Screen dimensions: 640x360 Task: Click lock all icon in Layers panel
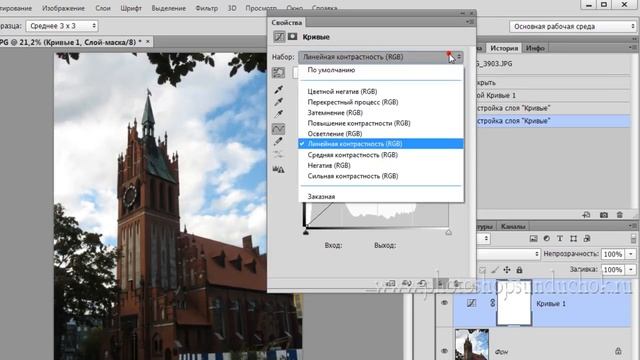pos(519,270)
